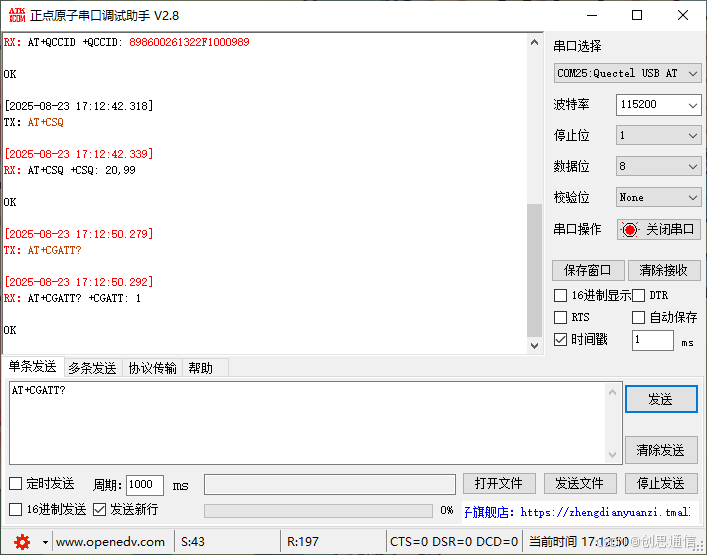Viewport: 707px width, 555px height.
Task: Open the stop bits dropdown showing 1
Action: point(658,135)
